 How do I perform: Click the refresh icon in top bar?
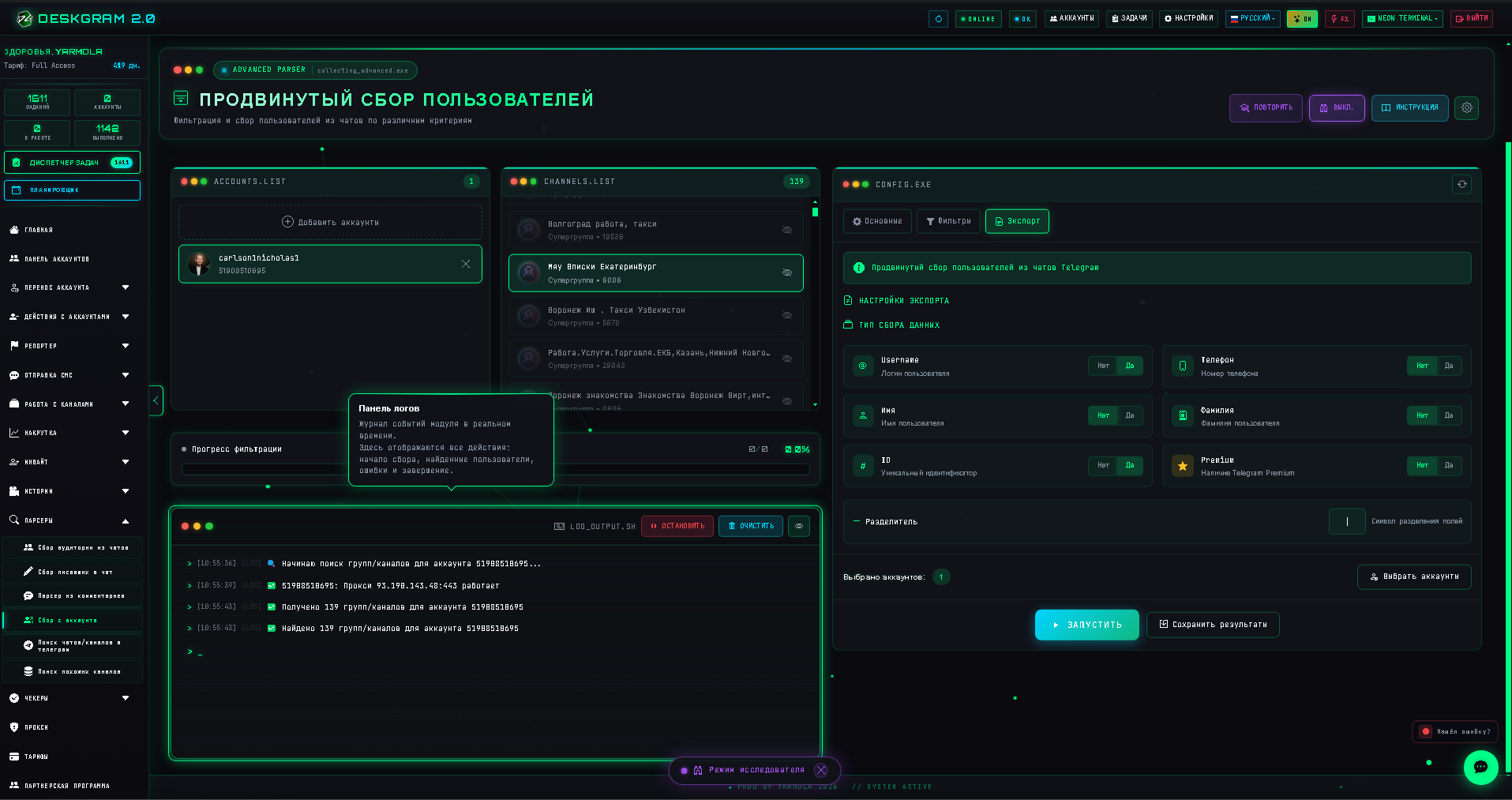click(x=938, y=18)
